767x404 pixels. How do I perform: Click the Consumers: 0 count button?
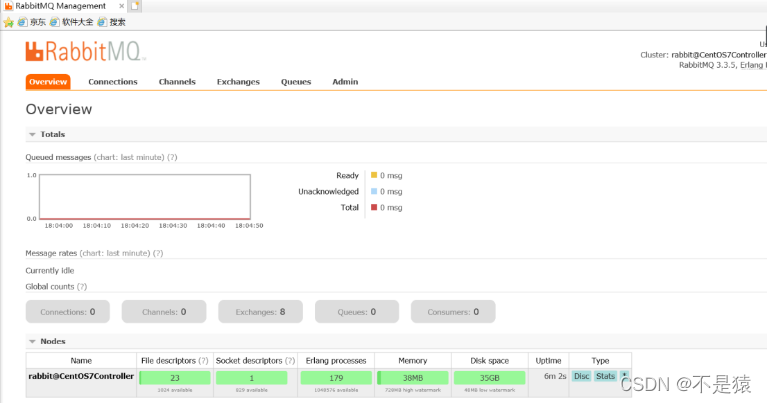[453, 312]
